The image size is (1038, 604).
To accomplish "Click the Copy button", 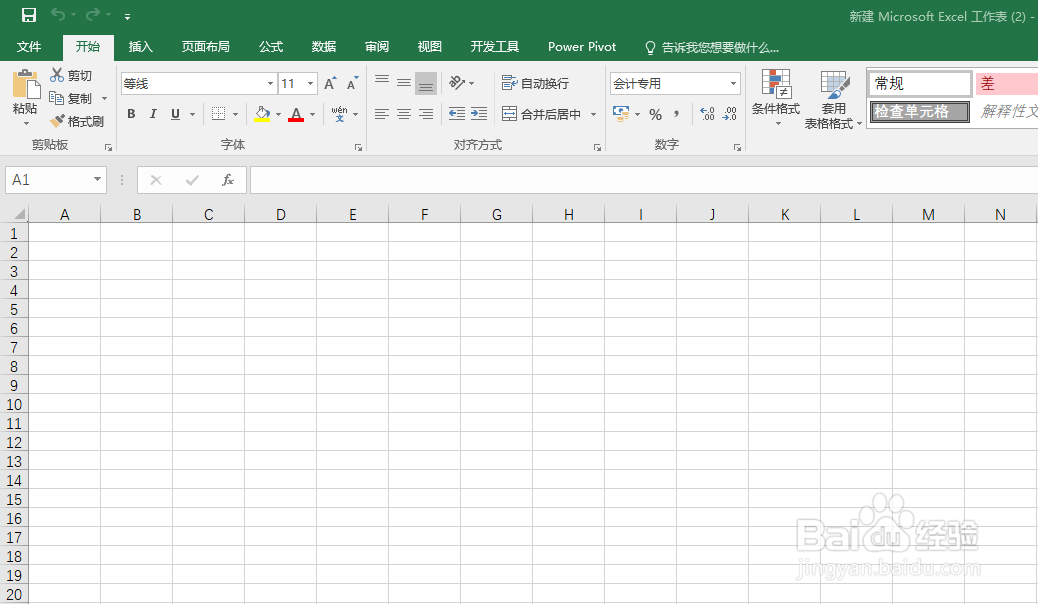I will (x=71, y=98).
